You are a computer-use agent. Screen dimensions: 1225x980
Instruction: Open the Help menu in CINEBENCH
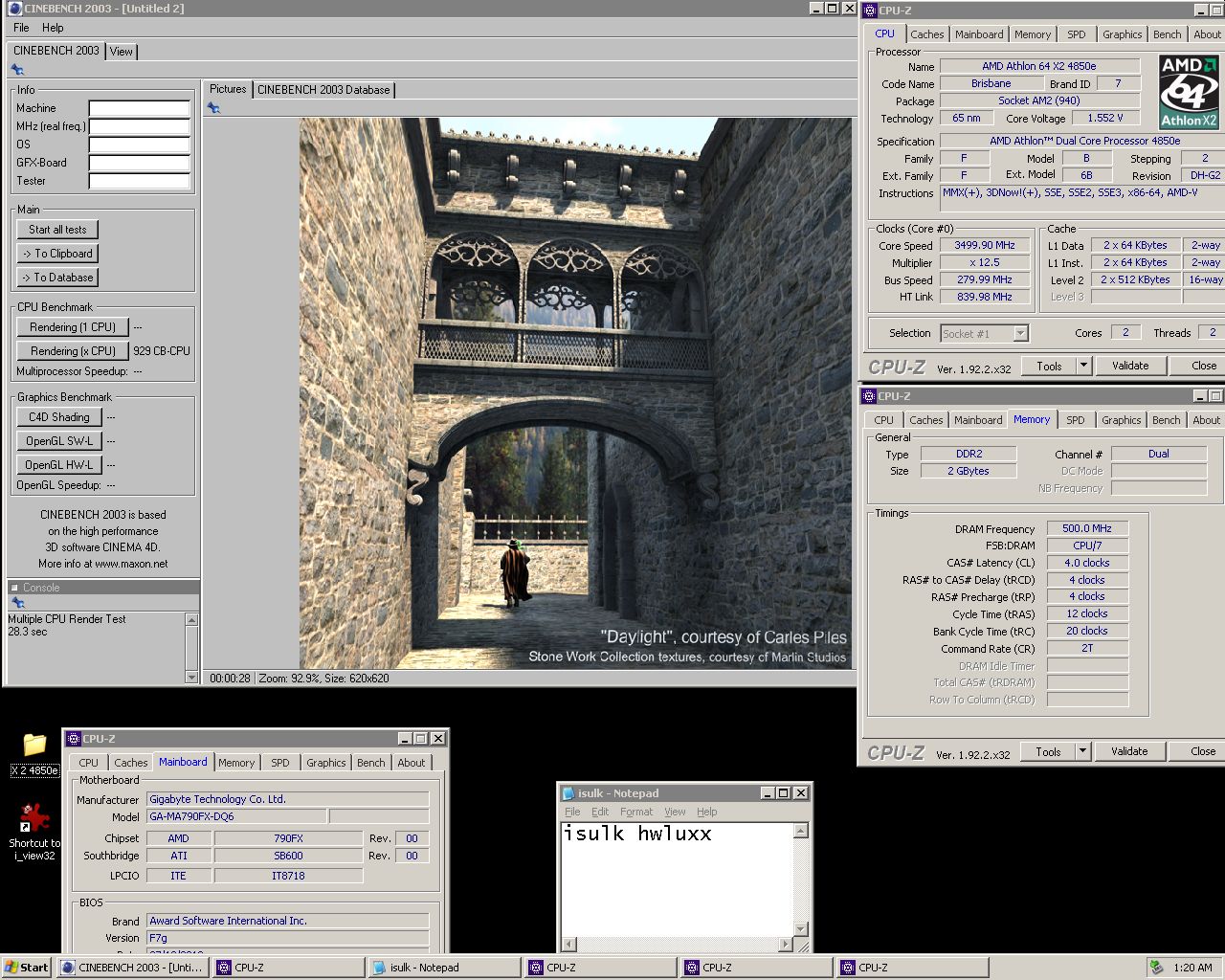(x=53, y=28)
